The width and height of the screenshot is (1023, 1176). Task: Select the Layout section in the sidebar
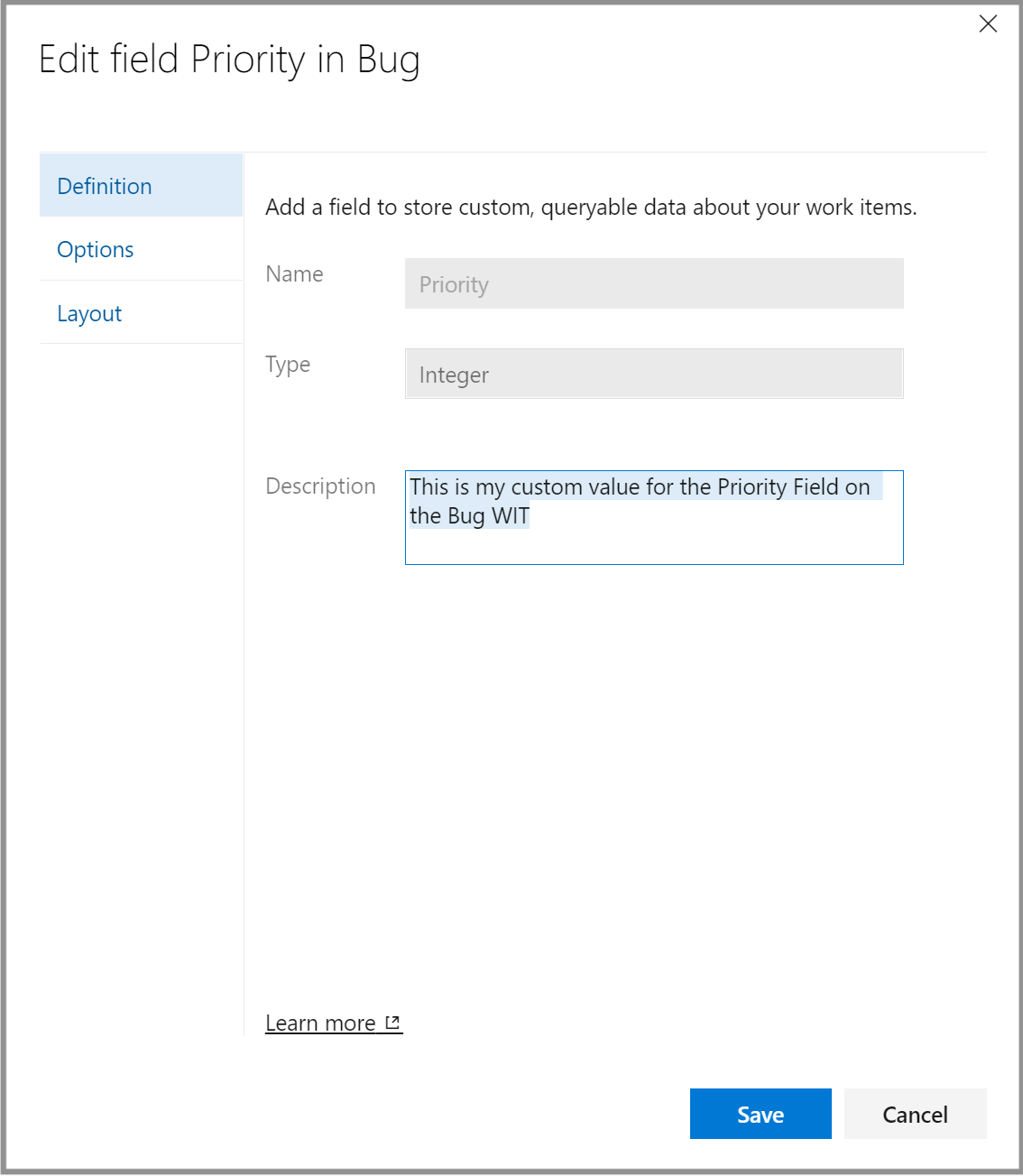click(x=88, y=312)
